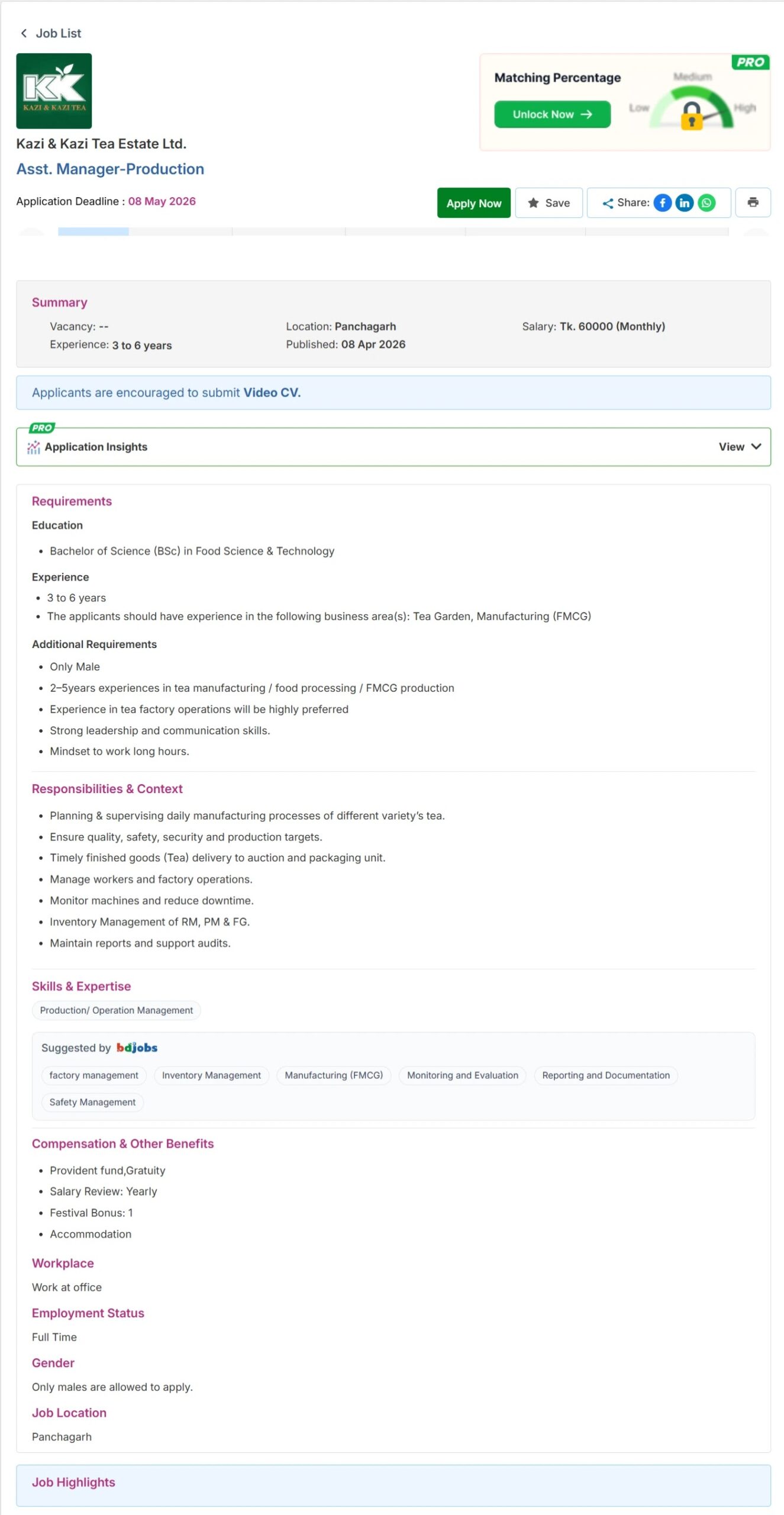Click the star icon on Save

[x=533, y=203]
